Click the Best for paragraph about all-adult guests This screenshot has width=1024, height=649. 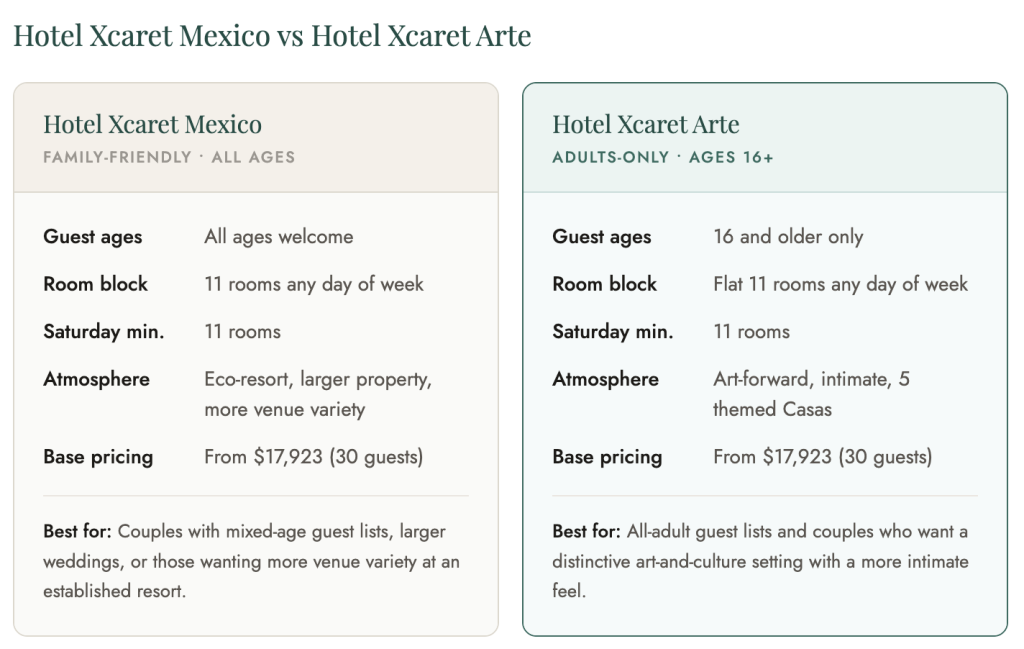(x=760, y=561)
